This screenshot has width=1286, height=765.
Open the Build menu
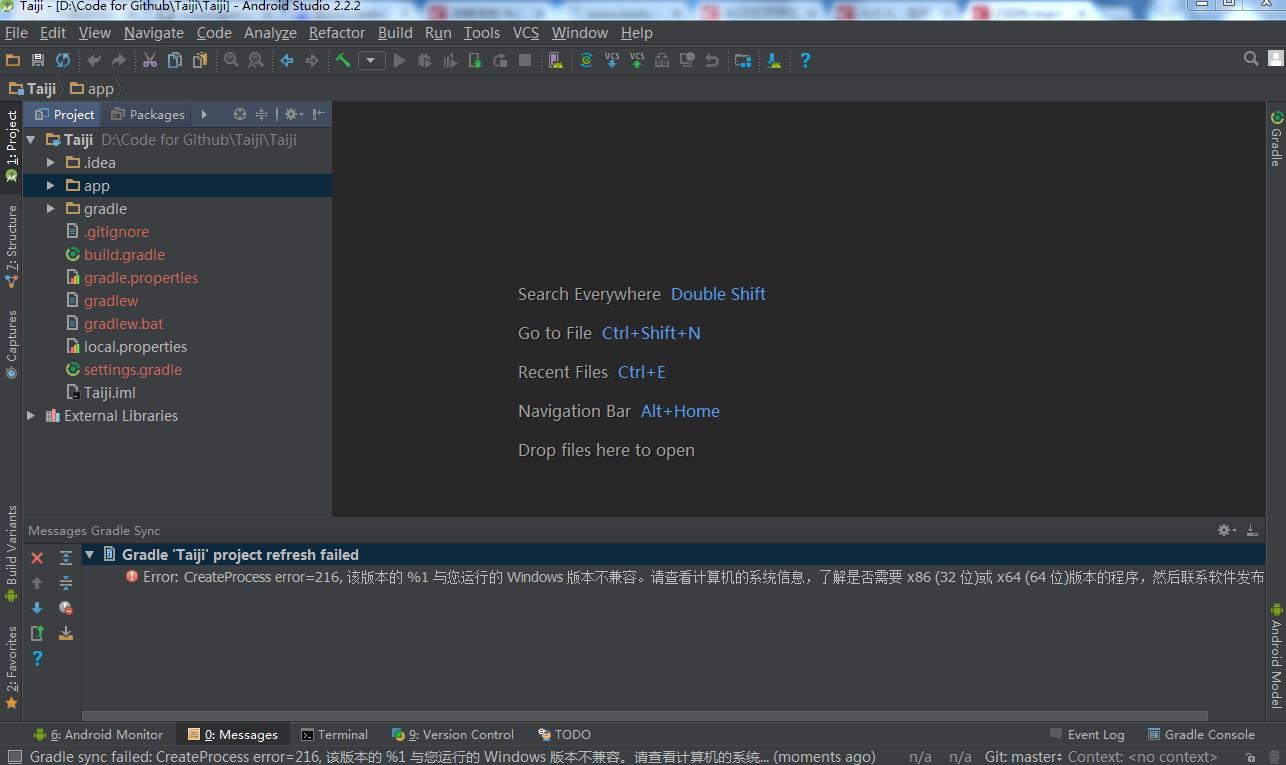395,33
